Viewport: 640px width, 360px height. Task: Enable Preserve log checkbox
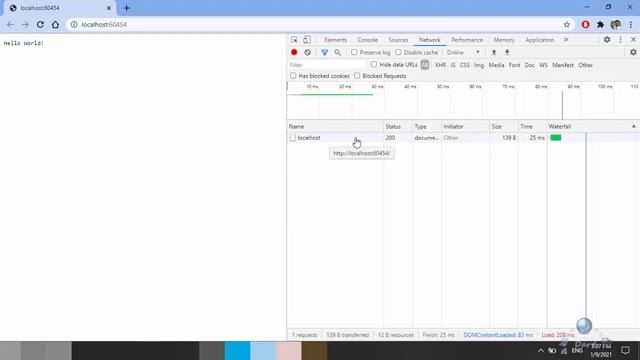click(354, 52)
